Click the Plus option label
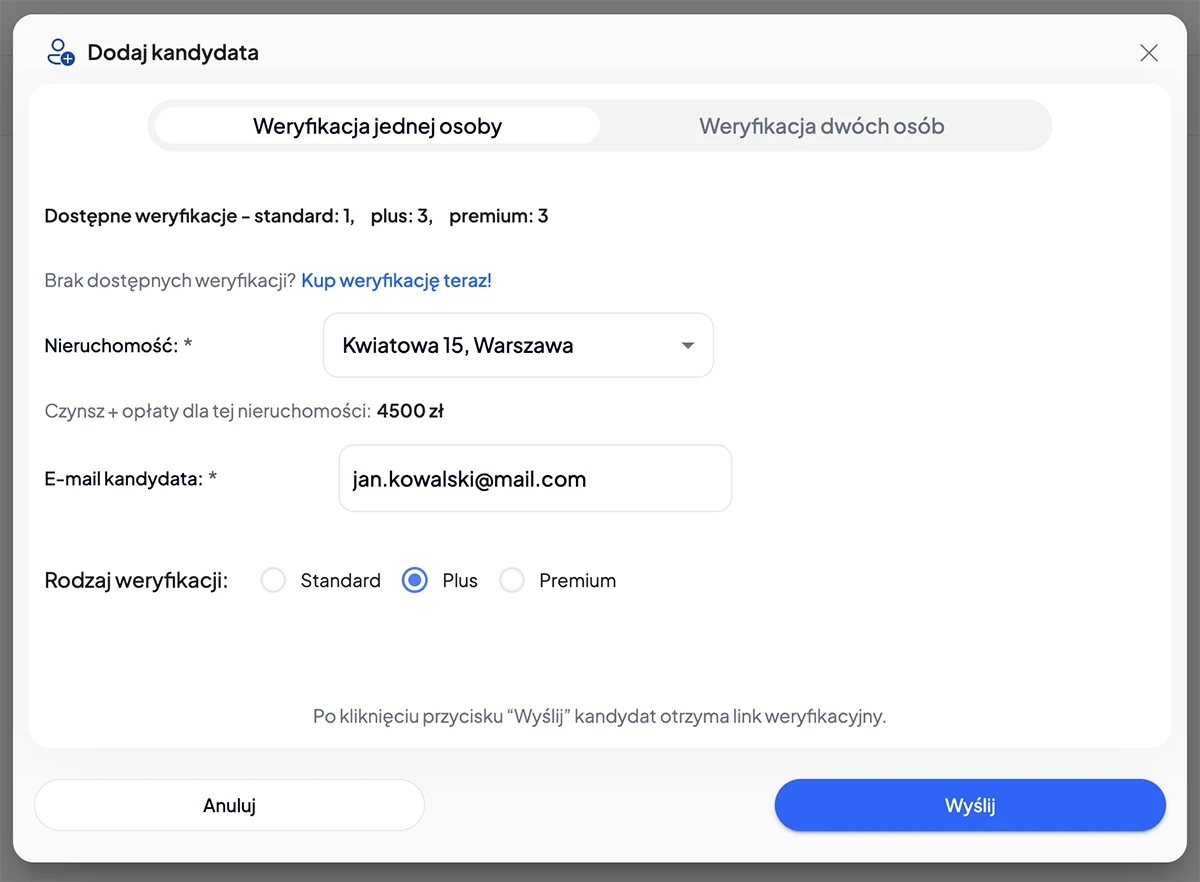 (460, 581)
